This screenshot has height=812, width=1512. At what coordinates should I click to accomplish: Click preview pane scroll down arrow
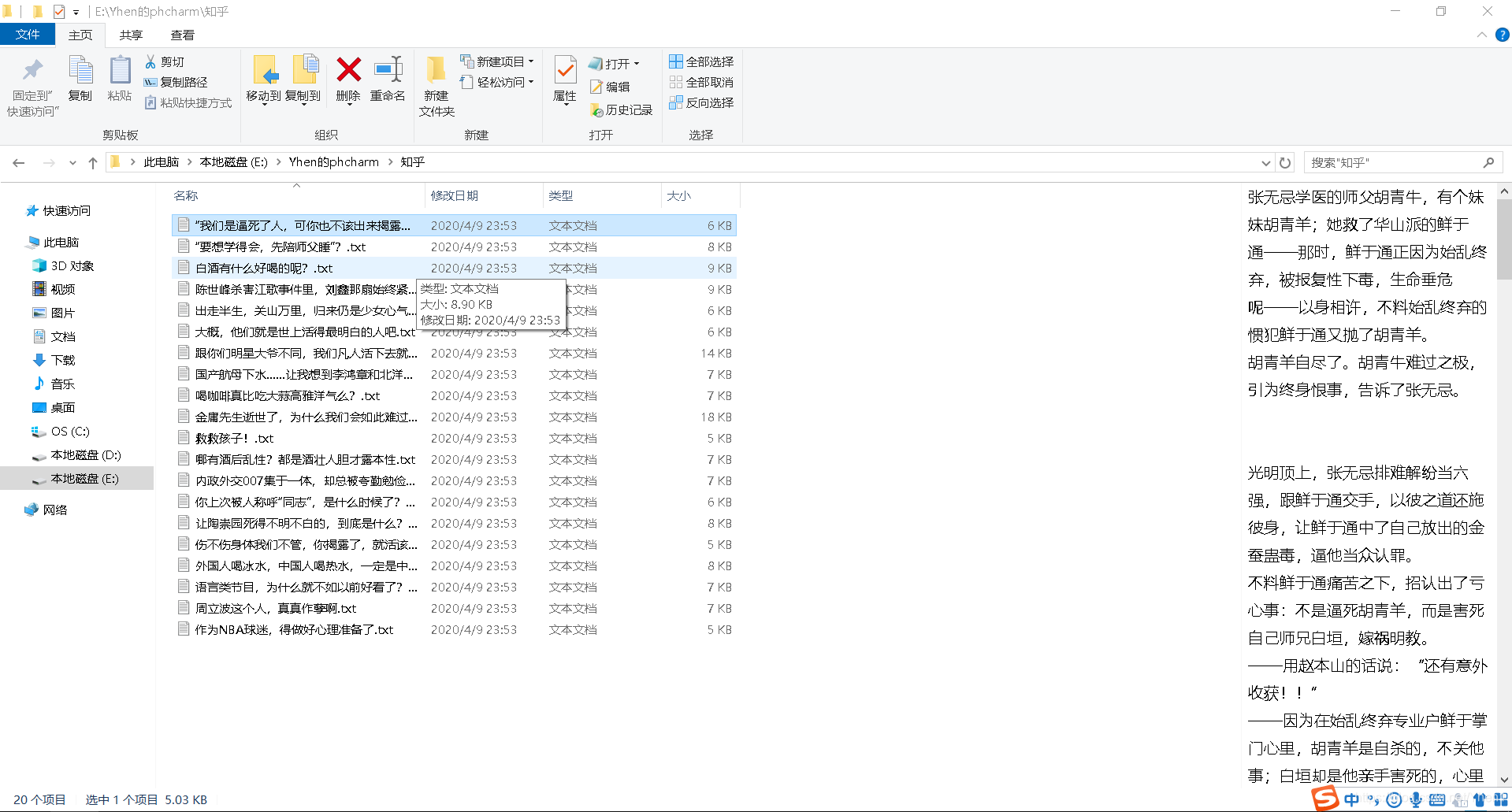[1504, 779]
